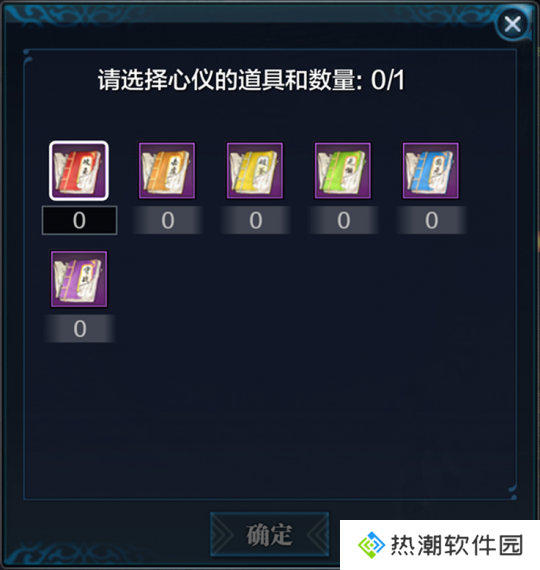
Task: Click the right arrow decoration on 确定 button
Action: point(316,535)
